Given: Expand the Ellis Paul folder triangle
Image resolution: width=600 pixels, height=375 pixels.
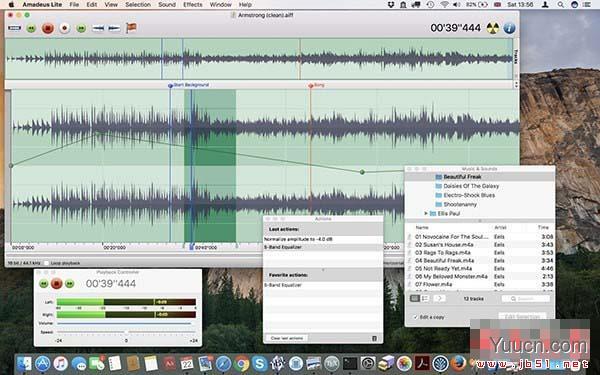Looking at the screenshot, I should [x=426, y=214].
